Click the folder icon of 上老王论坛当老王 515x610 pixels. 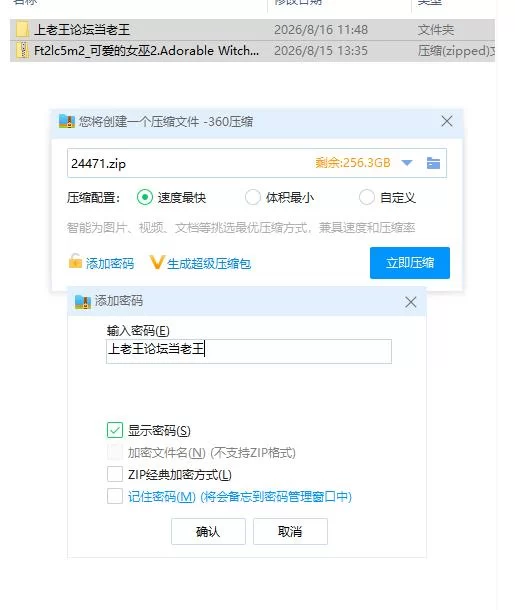23,30
